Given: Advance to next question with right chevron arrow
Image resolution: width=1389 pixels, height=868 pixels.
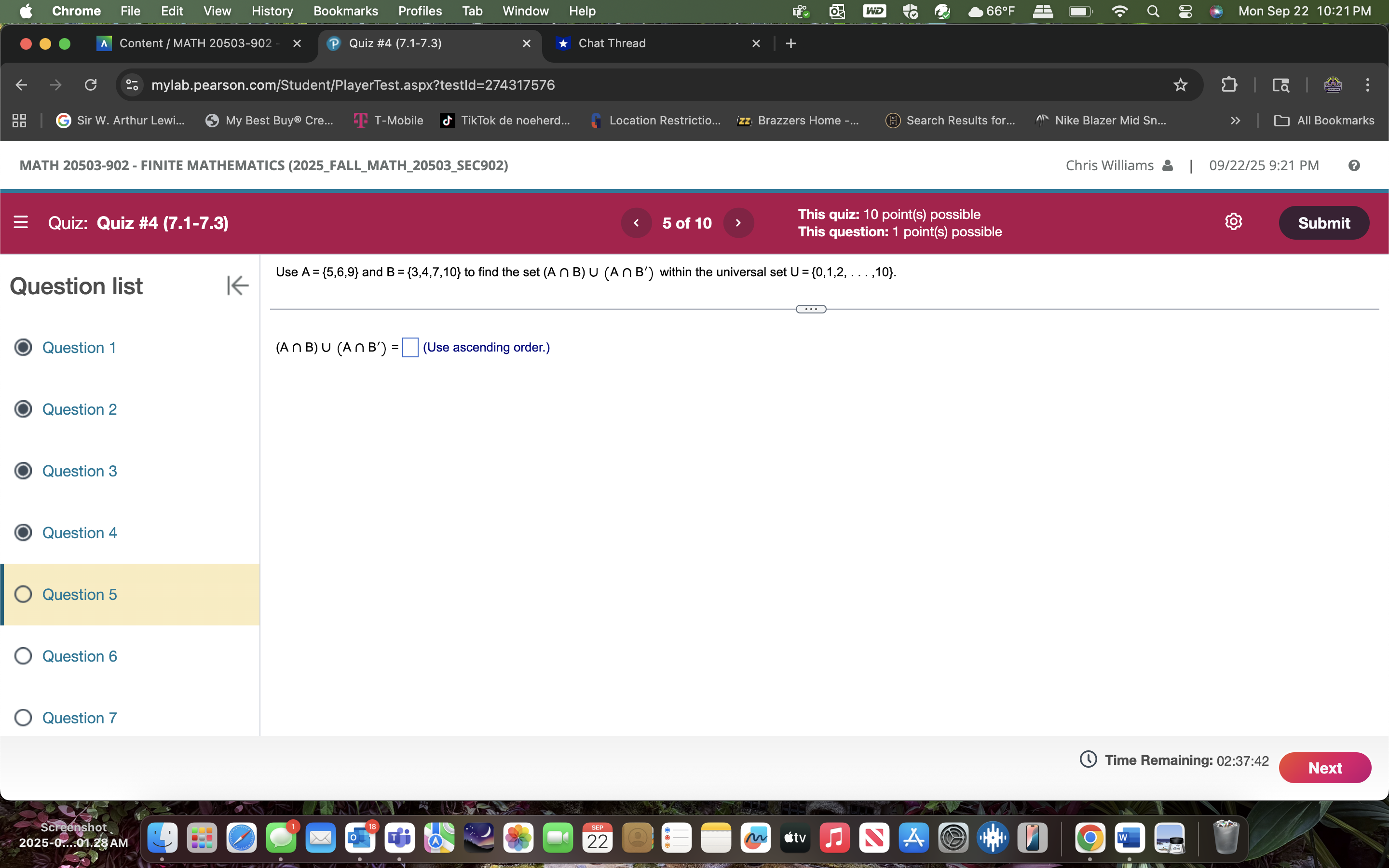Looking at the screenshot, I should click(x=738, y=223).
